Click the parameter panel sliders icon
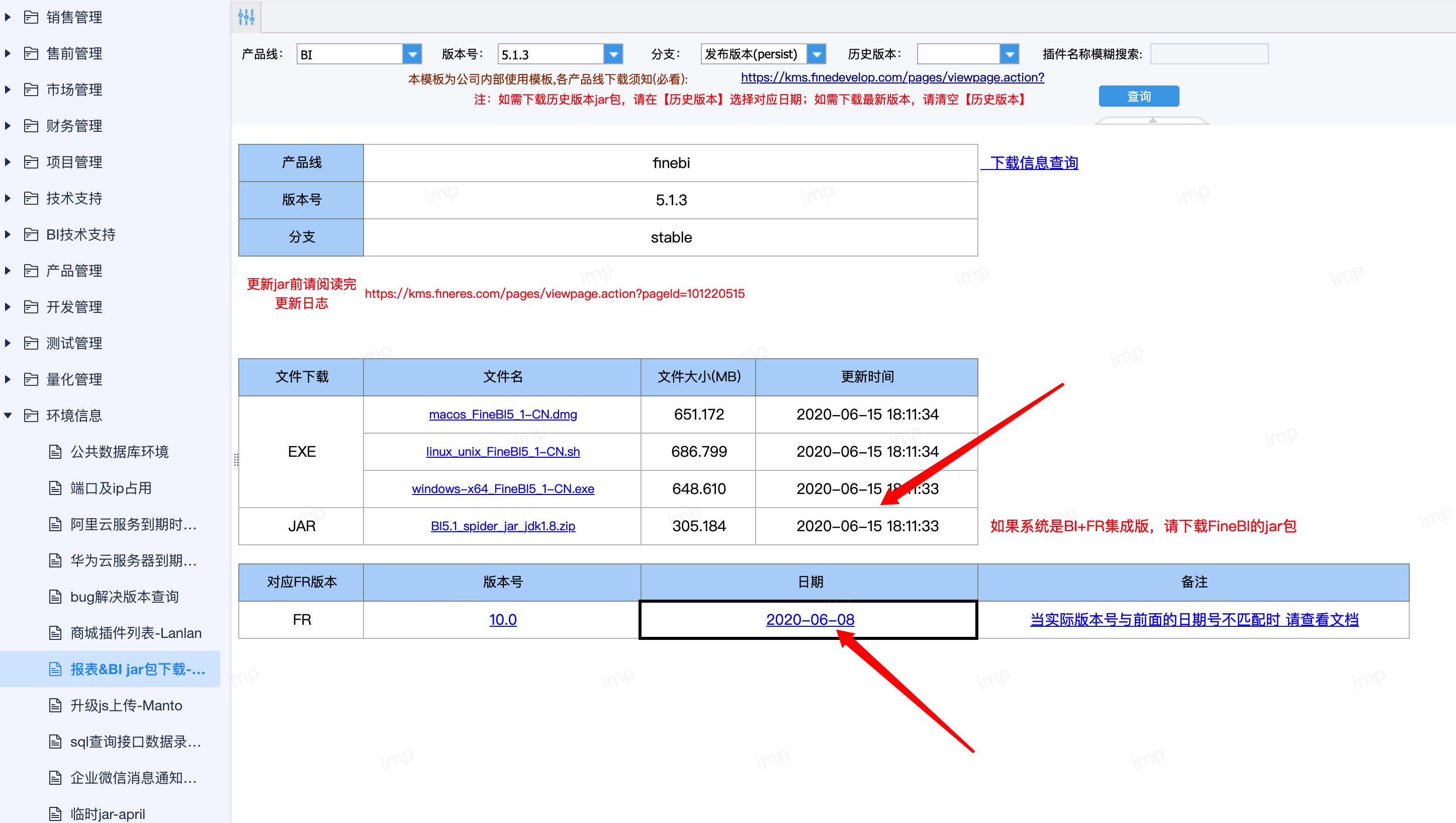This screenshot has height=823, width=1456. pyautogui.click(x=246, y=17)
